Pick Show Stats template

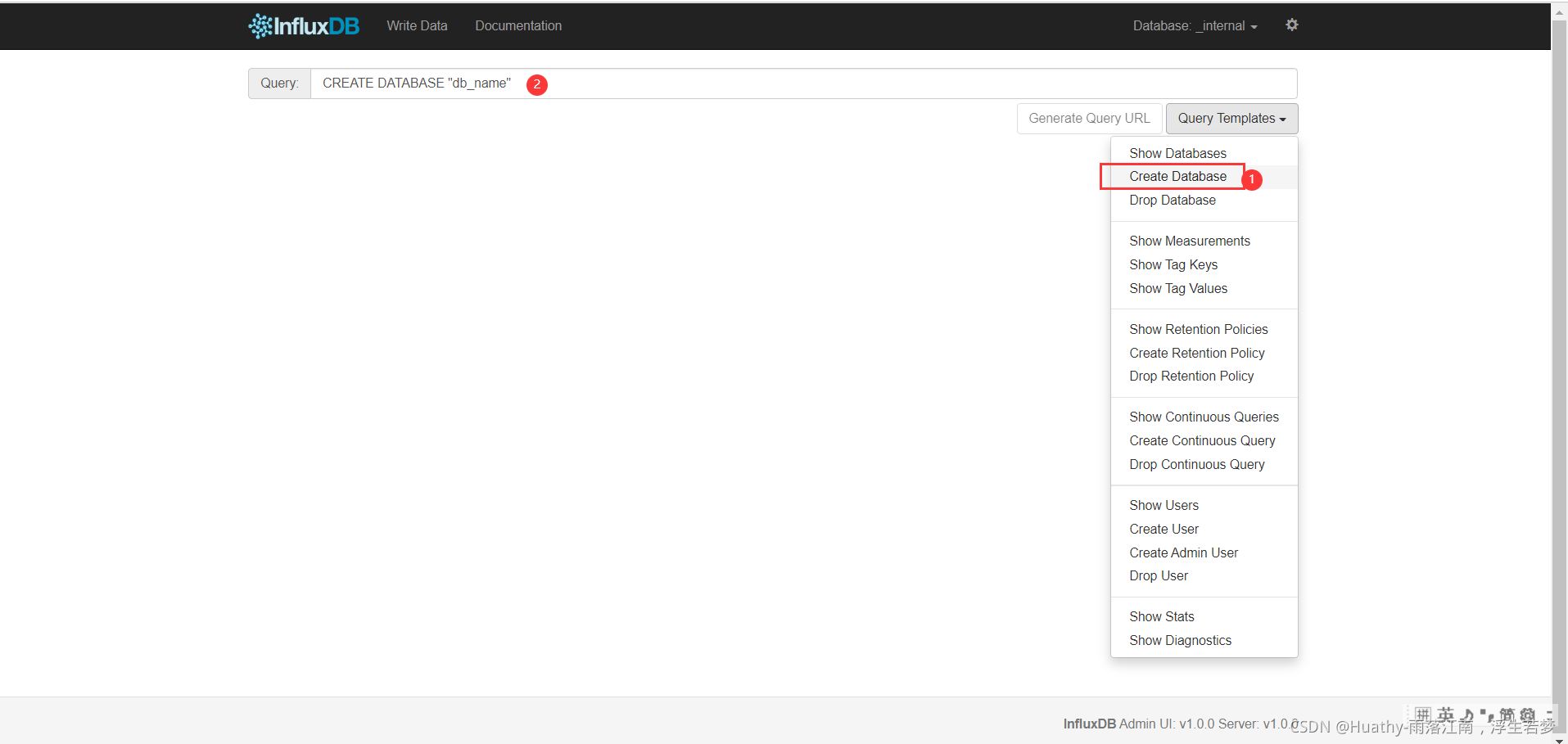(x=1204, y=616)
